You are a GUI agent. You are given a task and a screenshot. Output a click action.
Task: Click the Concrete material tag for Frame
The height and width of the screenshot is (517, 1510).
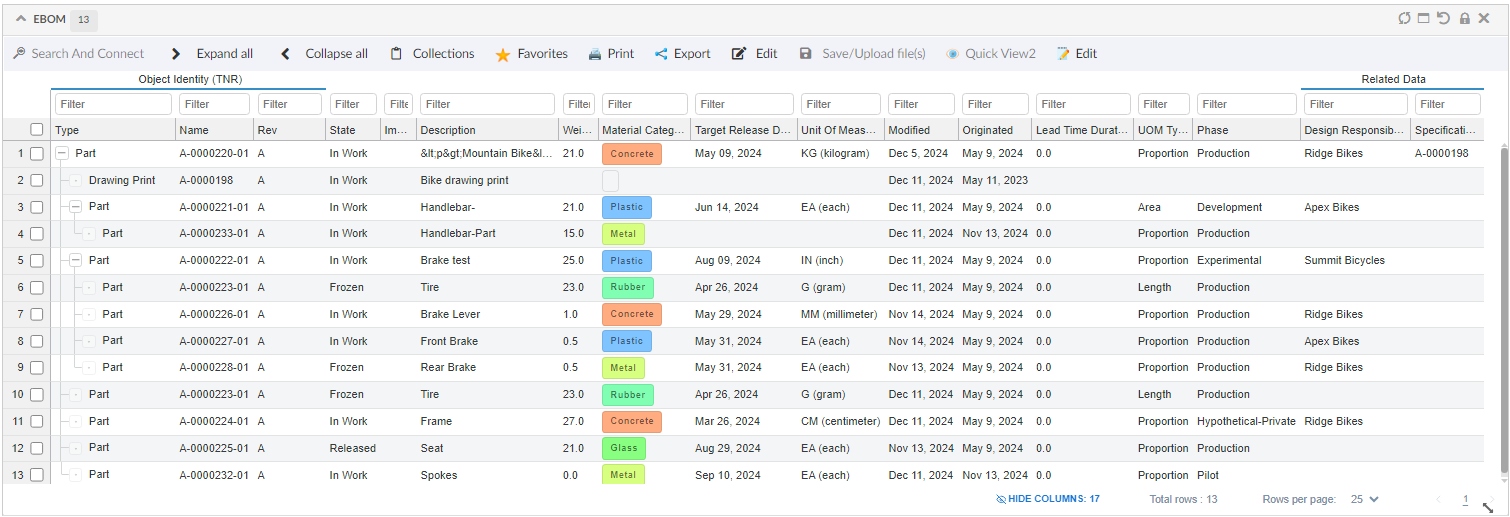631,421
